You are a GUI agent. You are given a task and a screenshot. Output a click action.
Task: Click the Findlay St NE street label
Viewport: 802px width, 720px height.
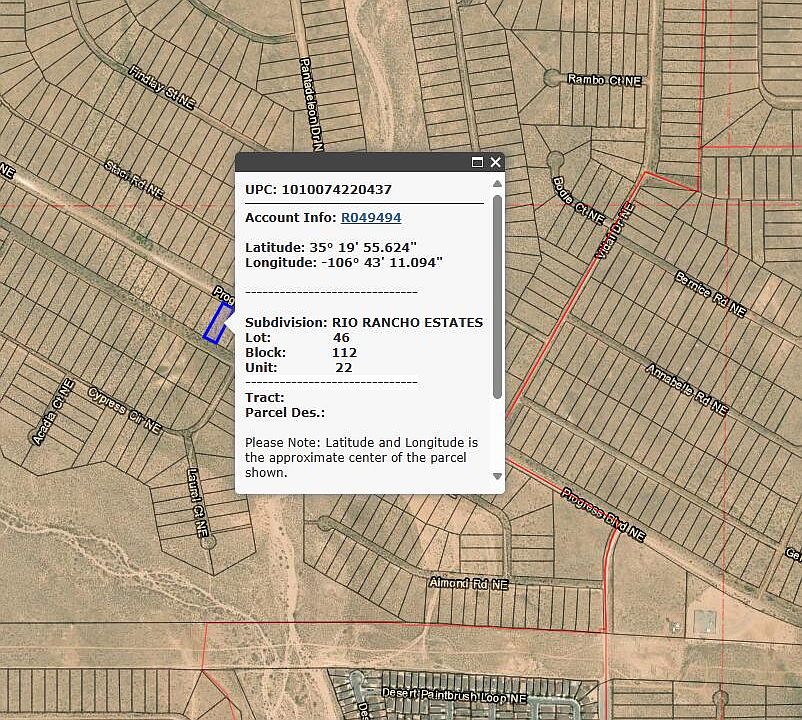pos(160,86)
